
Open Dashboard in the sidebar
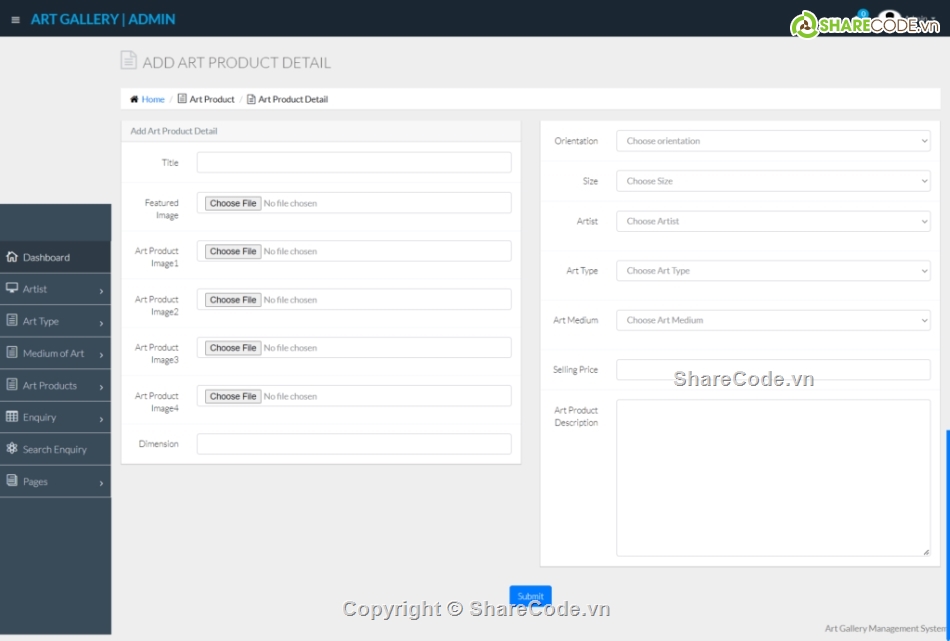pos(55,257)
